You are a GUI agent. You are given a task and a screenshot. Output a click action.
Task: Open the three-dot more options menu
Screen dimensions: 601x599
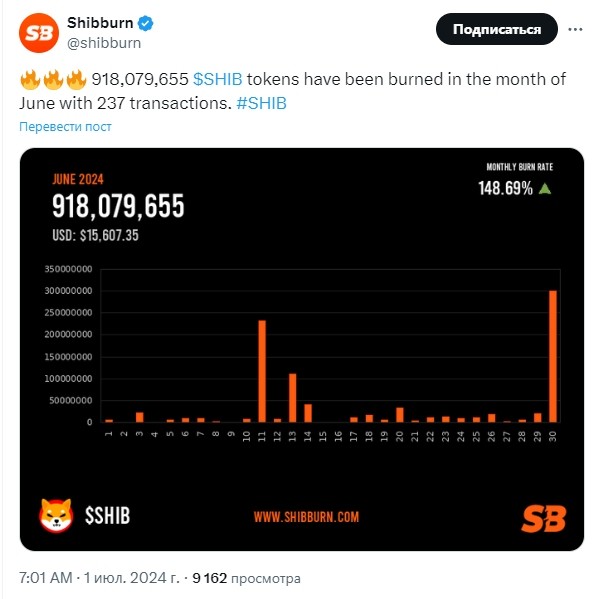click(574, 30)
